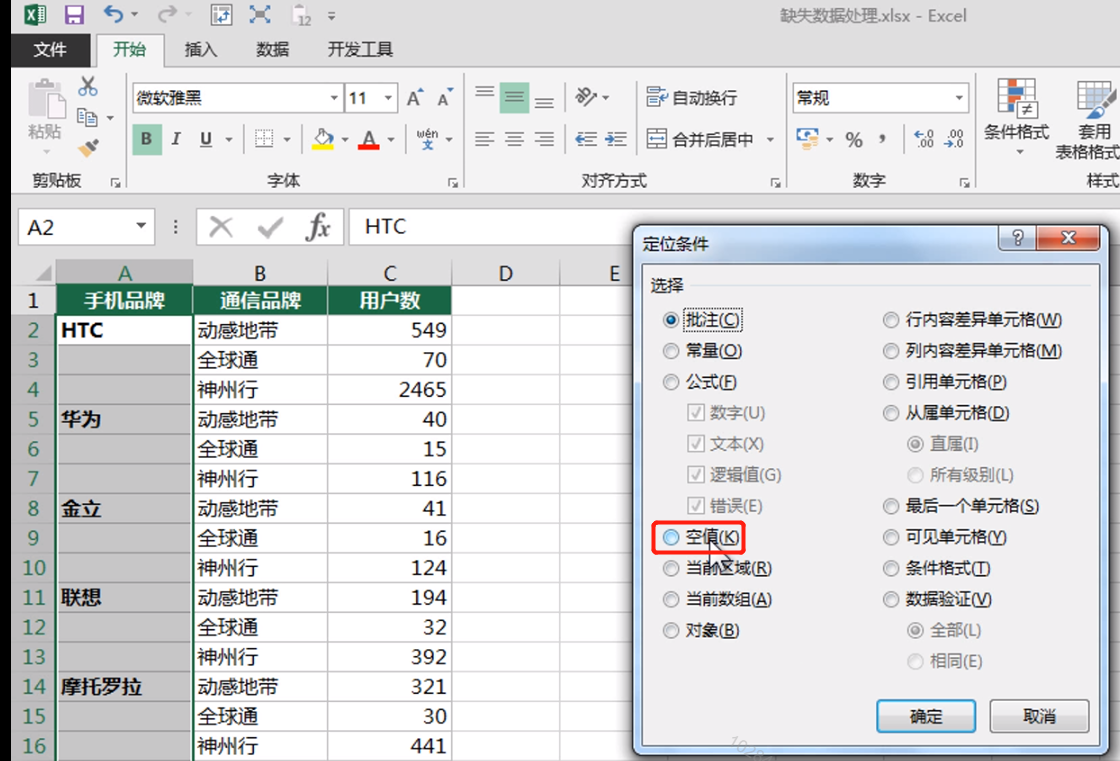Click 合并后居中 merge and center
This screenshot has width=1120, height=761.
pyautogui.click(x=700, y=139)
